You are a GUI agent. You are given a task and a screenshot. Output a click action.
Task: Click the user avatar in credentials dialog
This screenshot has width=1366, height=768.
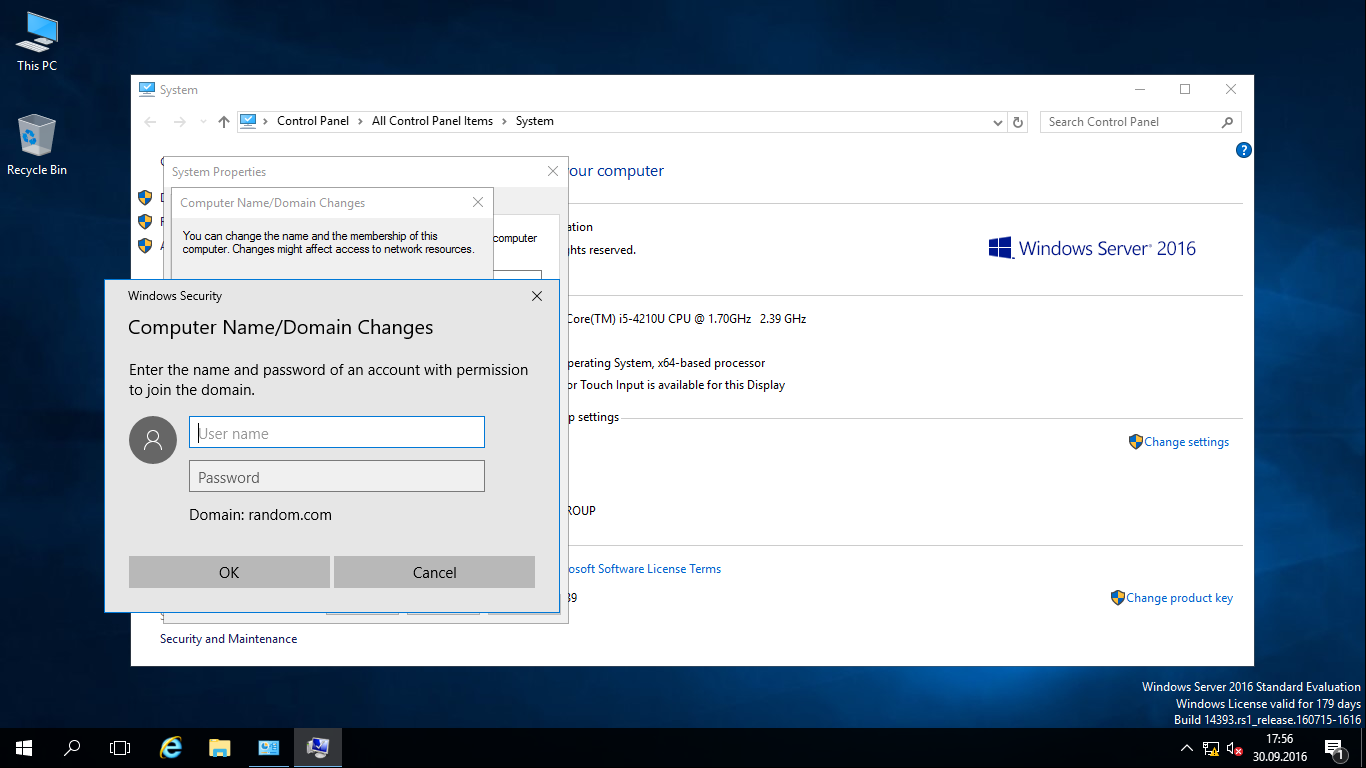(x=153, y=439)
